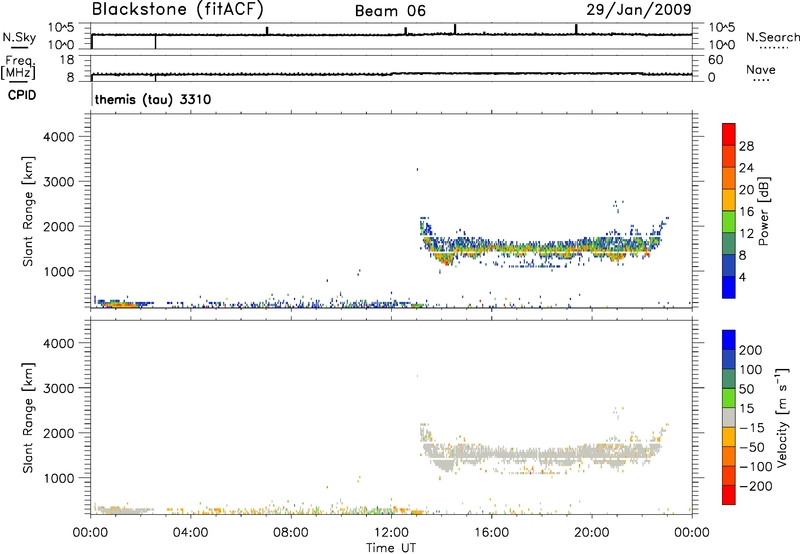The height and width of the screenshot is (554, 800).
Task: Click the '28' value on the power scale
Action: (746, 146)
